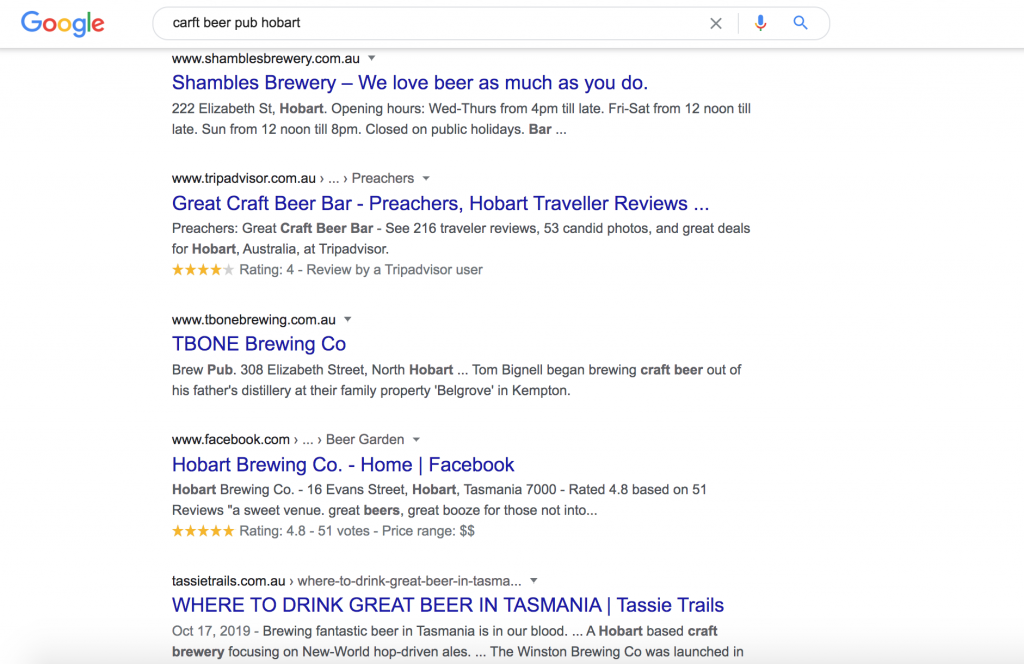Click the www.shamblesbrewery.com.au URL text
This screenshot has height=664, width=1024.
[266, 59]
